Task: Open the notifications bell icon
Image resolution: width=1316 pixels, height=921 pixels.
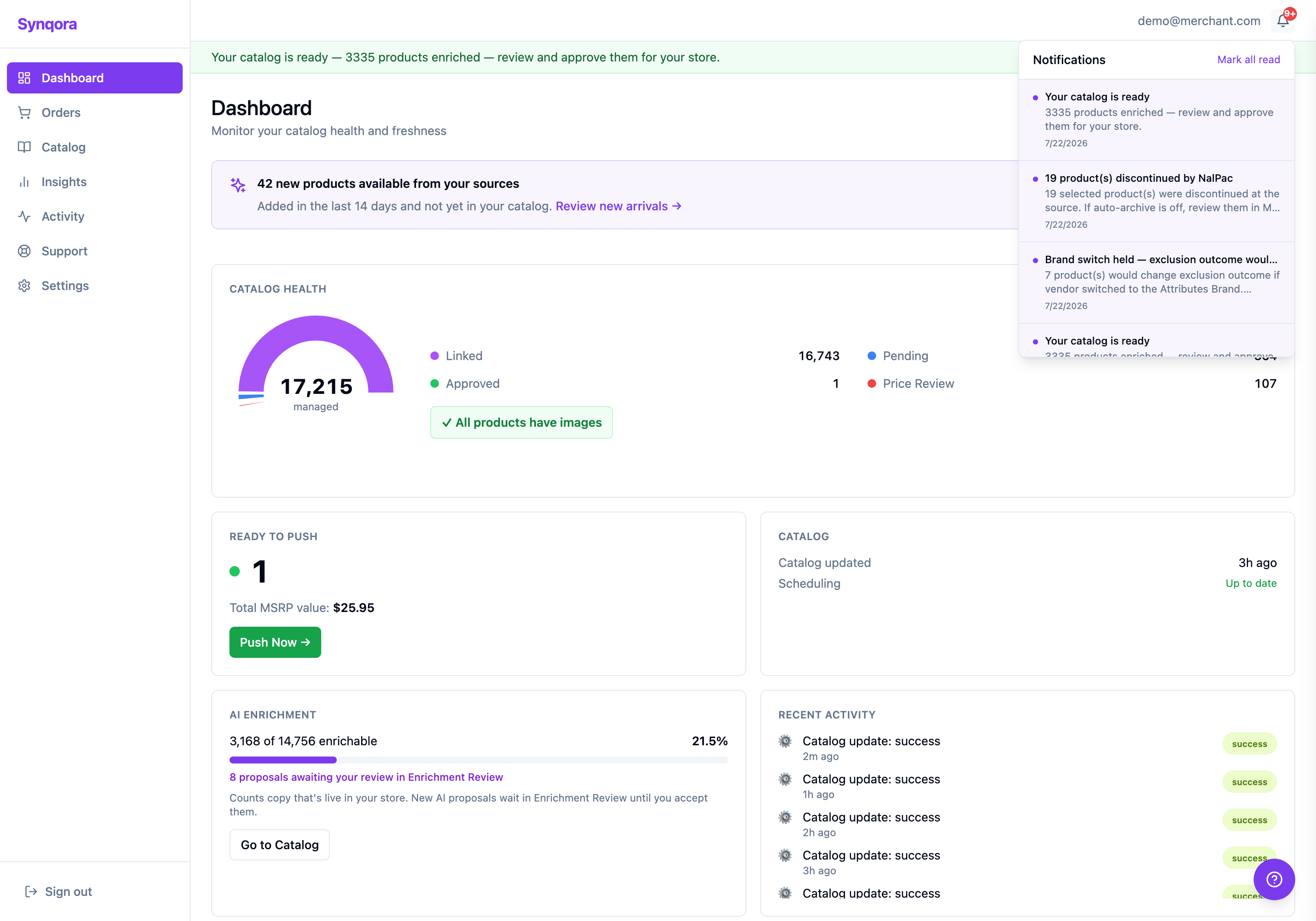Action: click(x=1283, y=21)
